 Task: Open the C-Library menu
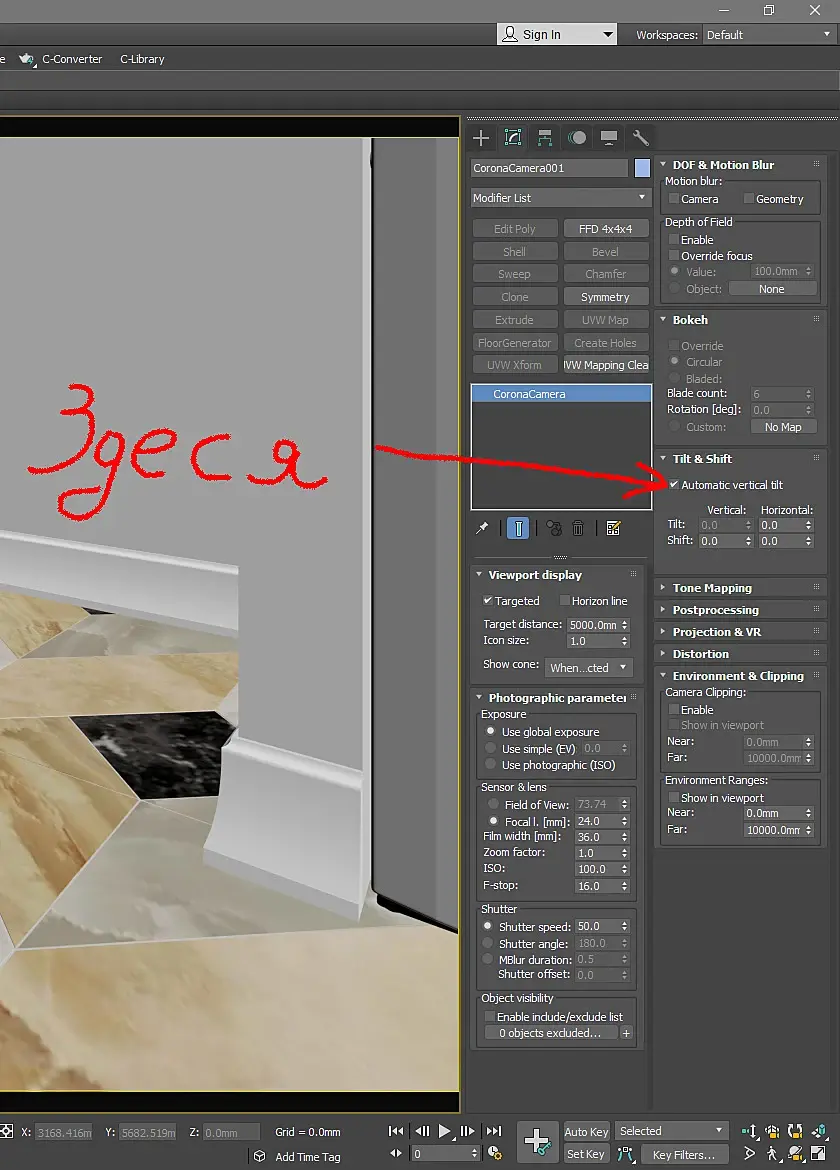(142, 59)
